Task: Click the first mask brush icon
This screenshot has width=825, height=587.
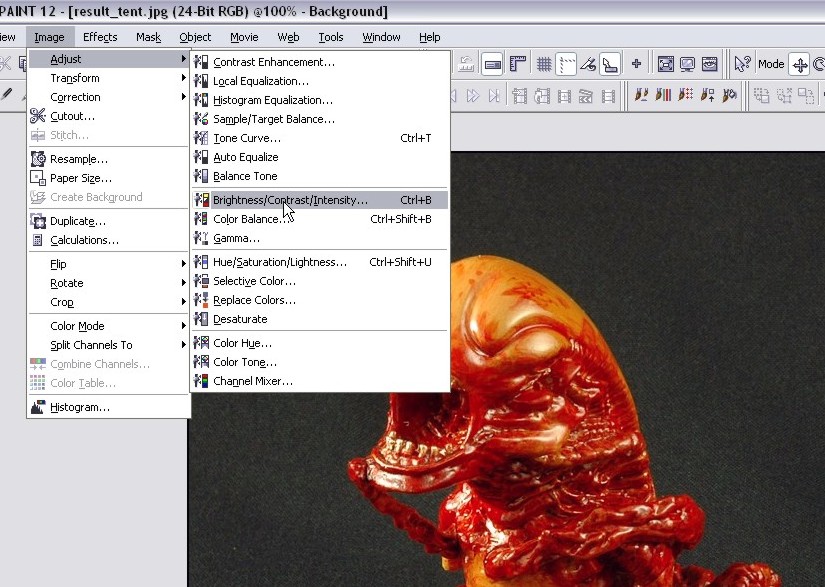Action: [641, 95]
